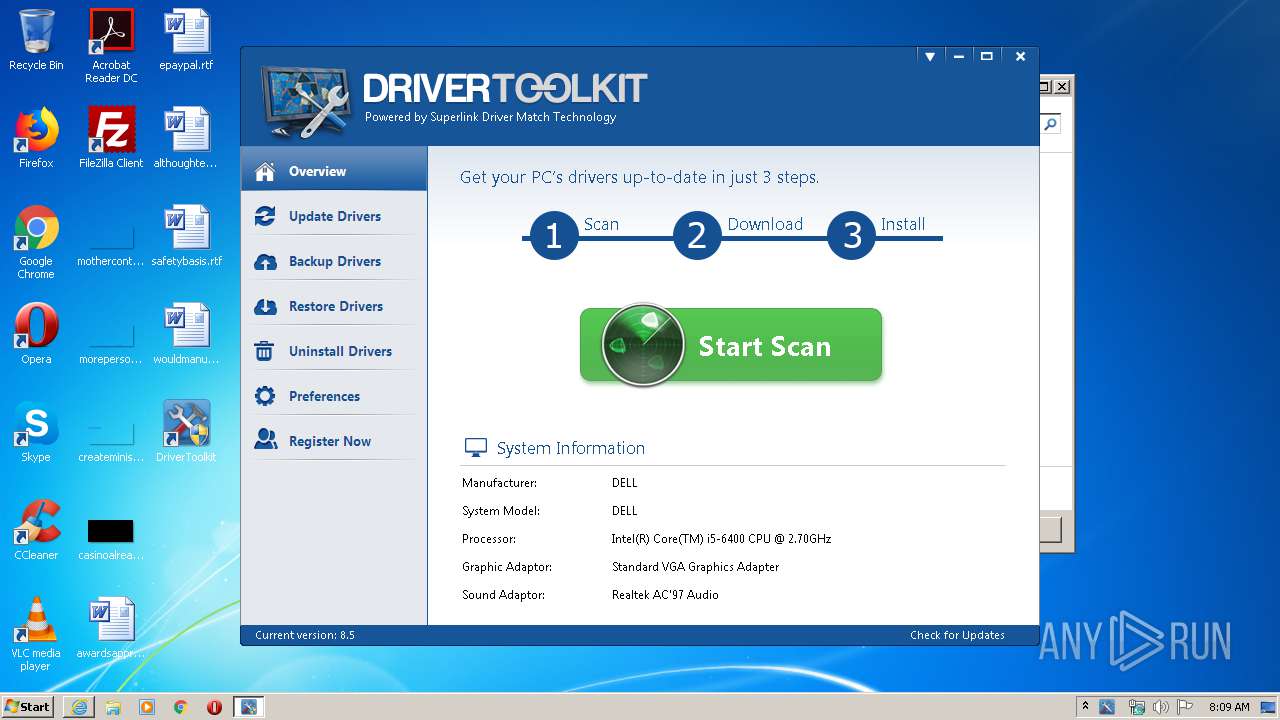Image resolution: width=1280 pixels, height=720 pixels.
Task: Select the wouldmanu desktop document
Action: 186,334
